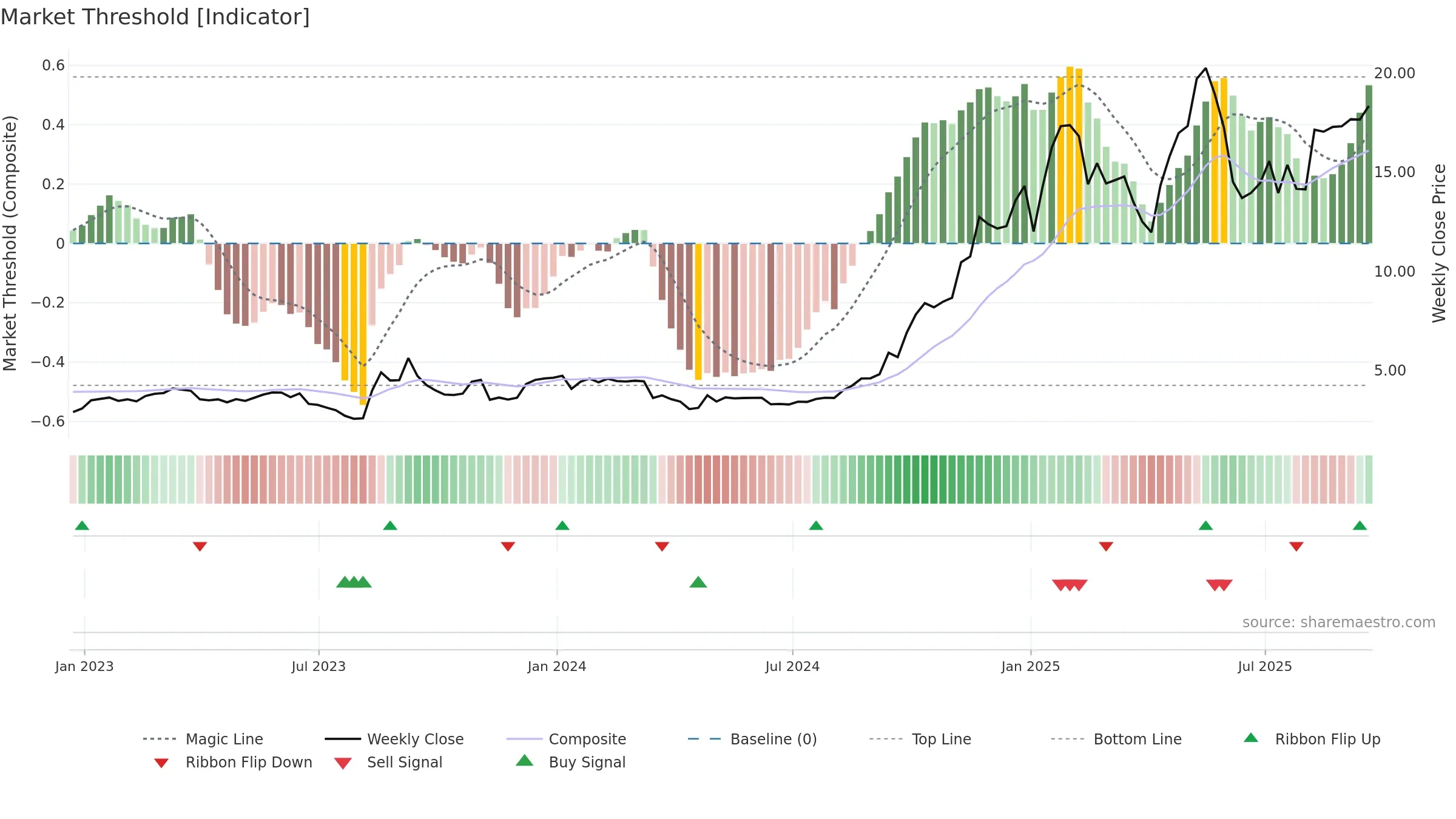Screen dimensions: 1456x819
Task: Toggle the Magic Line legend entry
Action: [x=203, y=739]
